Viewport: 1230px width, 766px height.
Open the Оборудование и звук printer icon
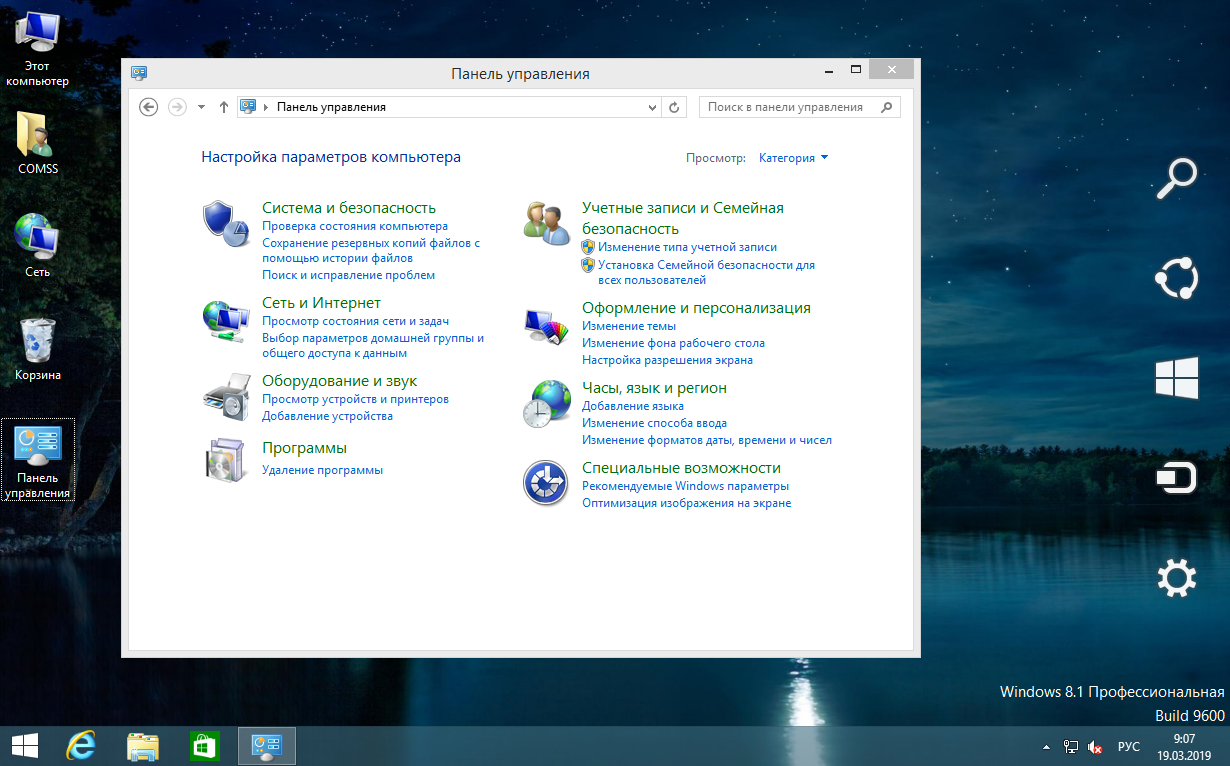pos(226,398)
